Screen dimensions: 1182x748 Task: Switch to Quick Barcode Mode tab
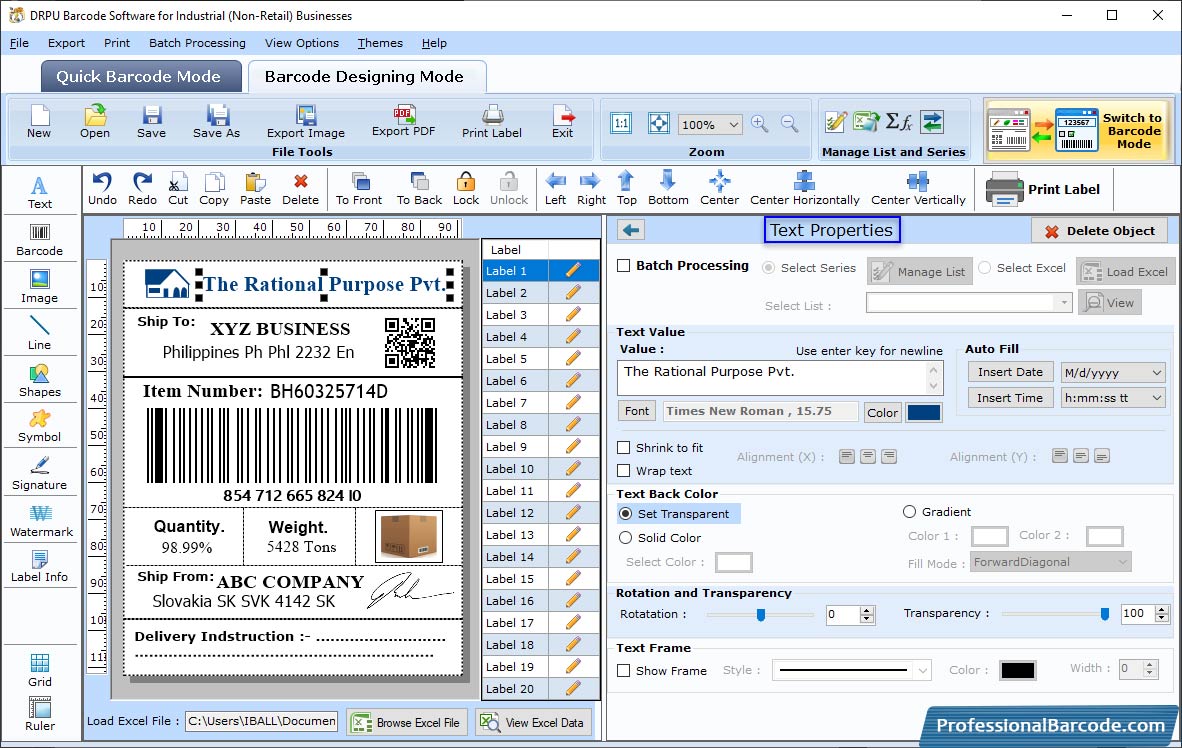pos(140,76)
